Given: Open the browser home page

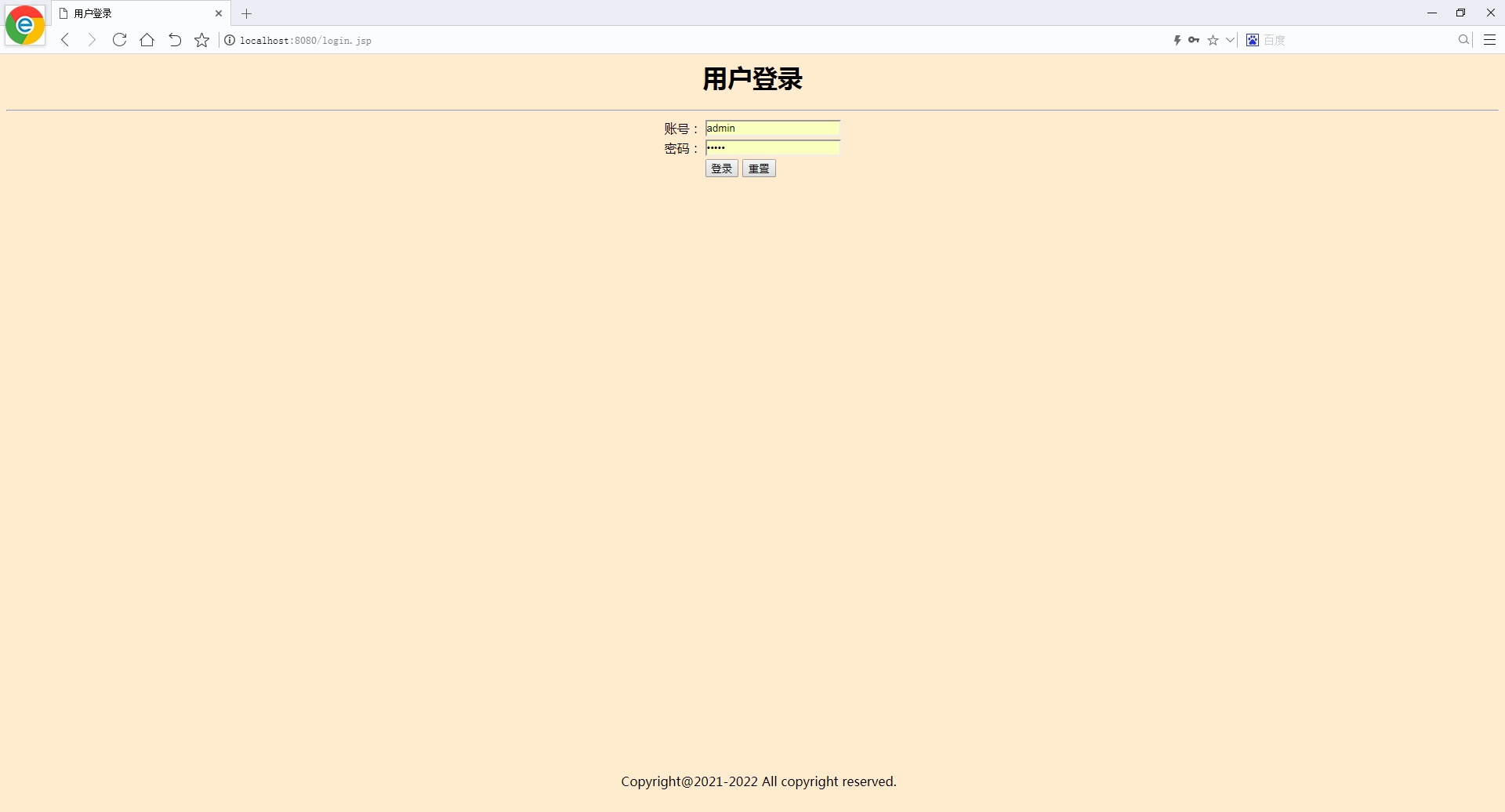Looking at the screenshot, I should click(147, 40).
